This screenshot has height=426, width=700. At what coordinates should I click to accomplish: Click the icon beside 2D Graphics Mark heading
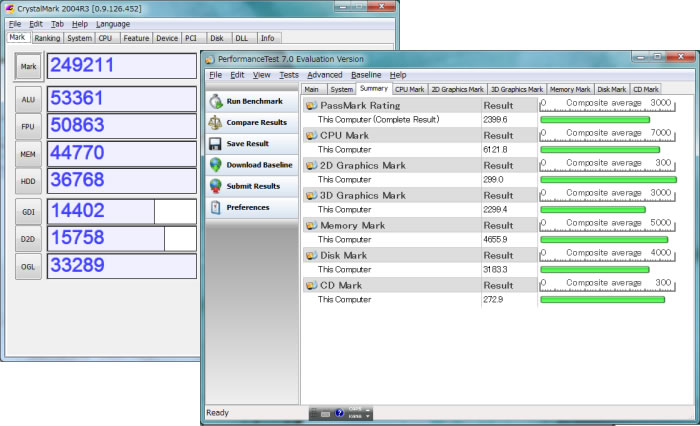[x=311, y=165]
